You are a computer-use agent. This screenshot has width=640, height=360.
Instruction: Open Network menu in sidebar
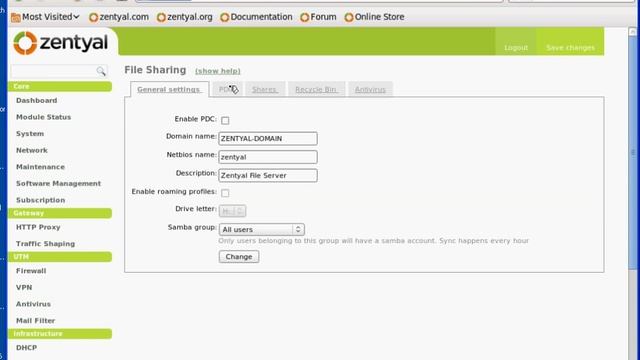(32, 151)
